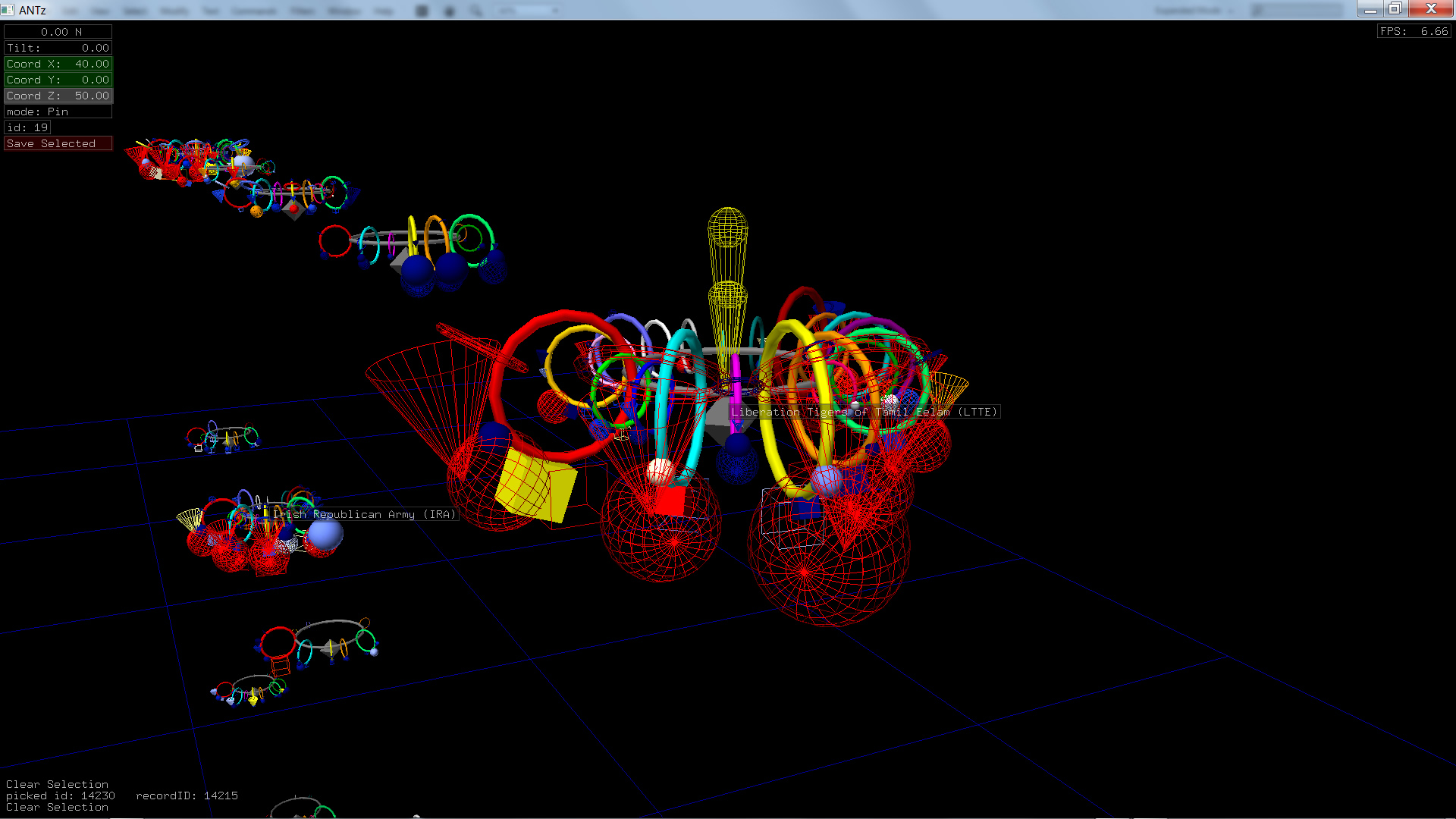Select the Coord X field
The height and width of the screenshot is (819, 1456).
click(x=58, y=64)
